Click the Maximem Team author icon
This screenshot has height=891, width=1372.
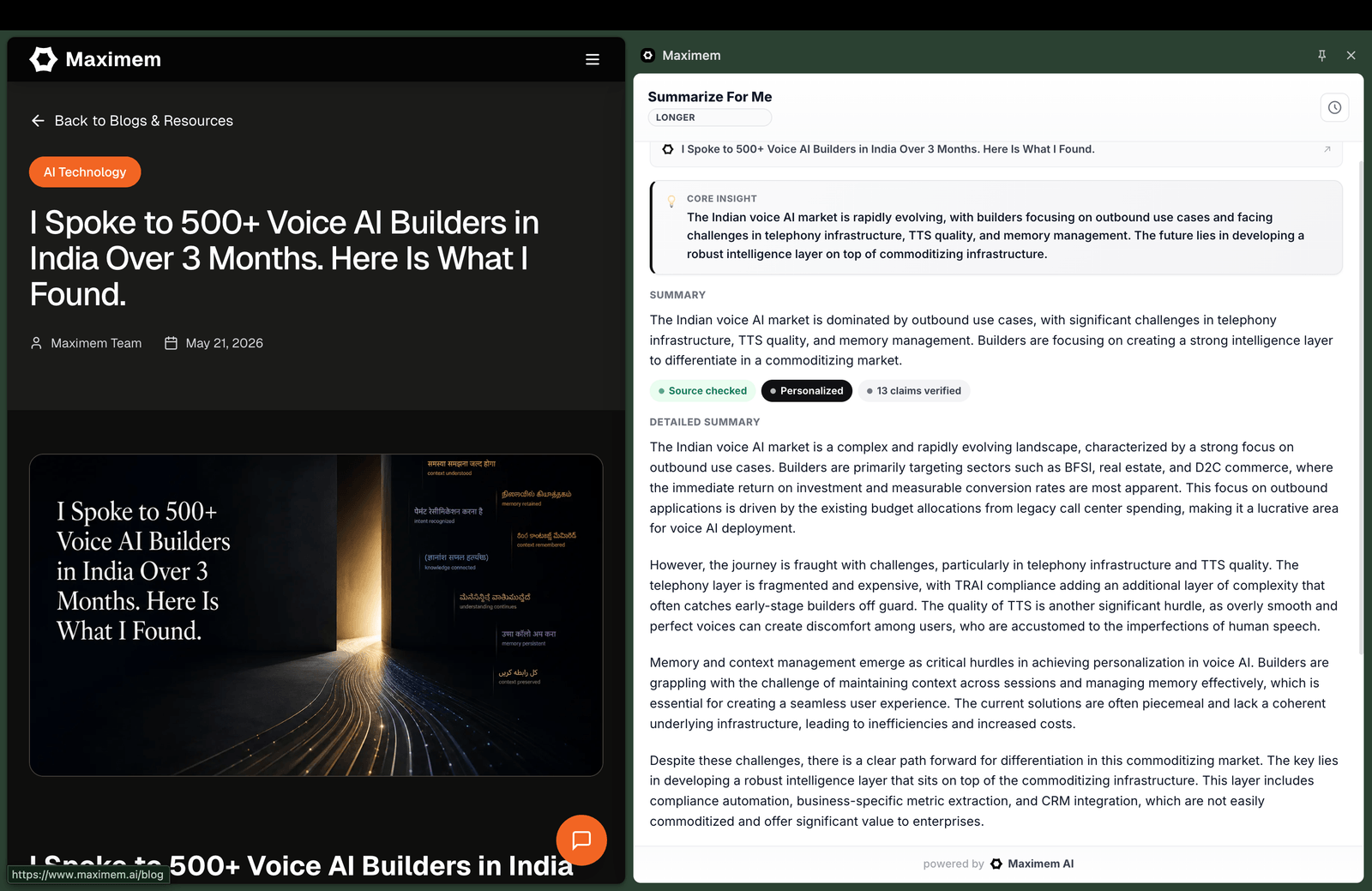(x=36, y=343)
